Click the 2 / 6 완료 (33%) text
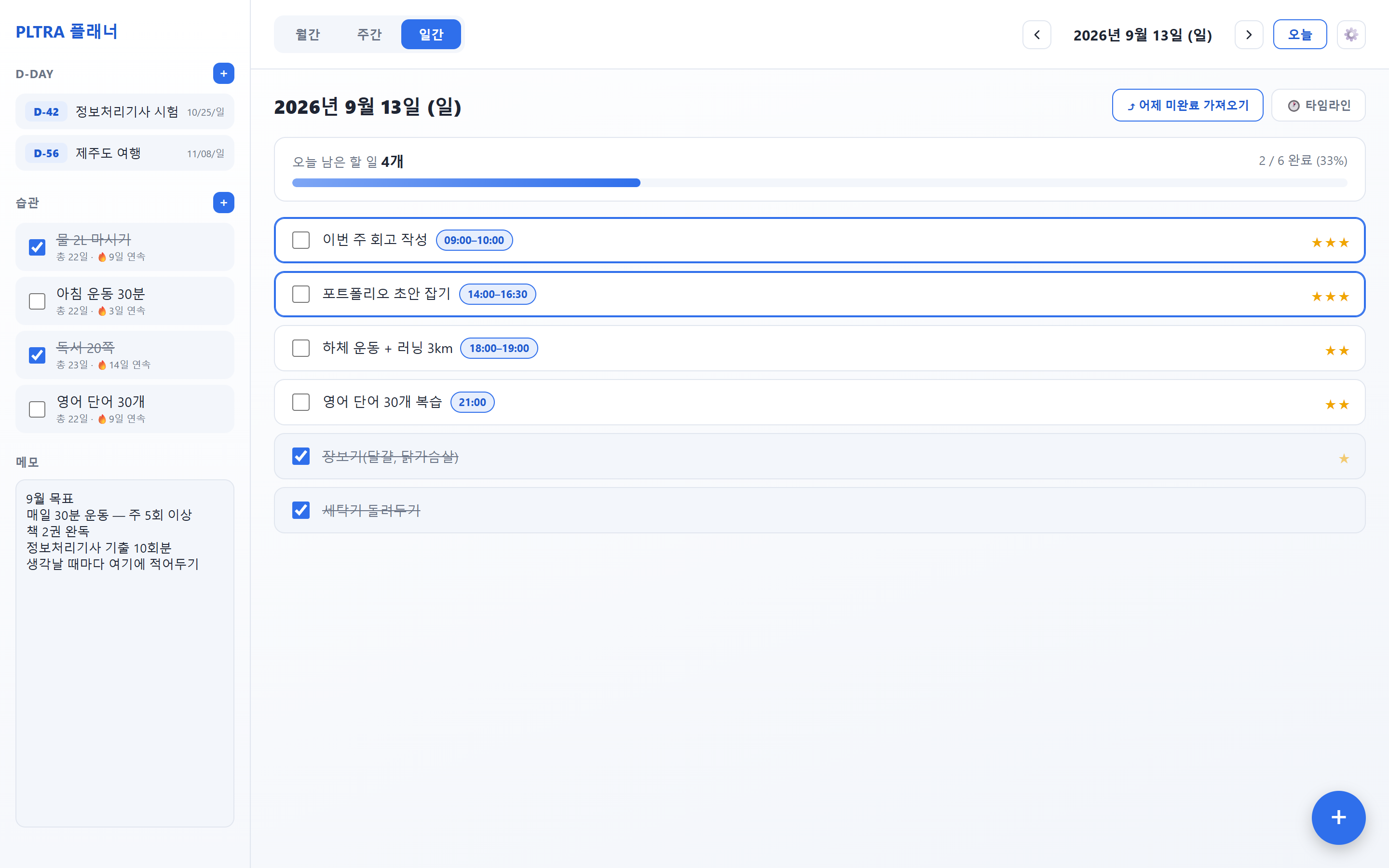 (1303, 161)
